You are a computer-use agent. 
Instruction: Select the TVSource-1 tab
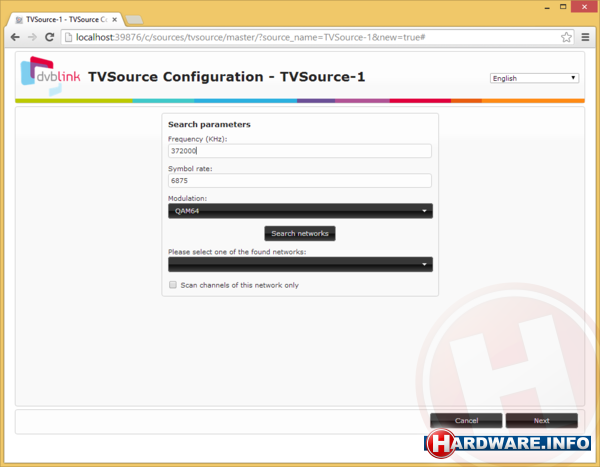[x=65, y=20]
